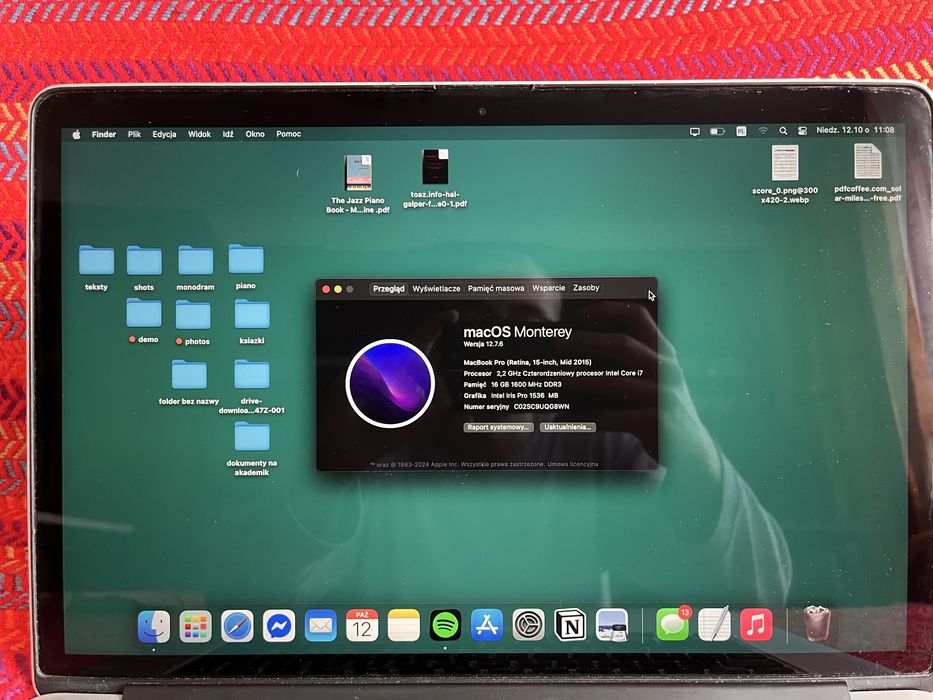Open Messages with 13 badge
The image size is (933, 700).
[x=673, y=624]
